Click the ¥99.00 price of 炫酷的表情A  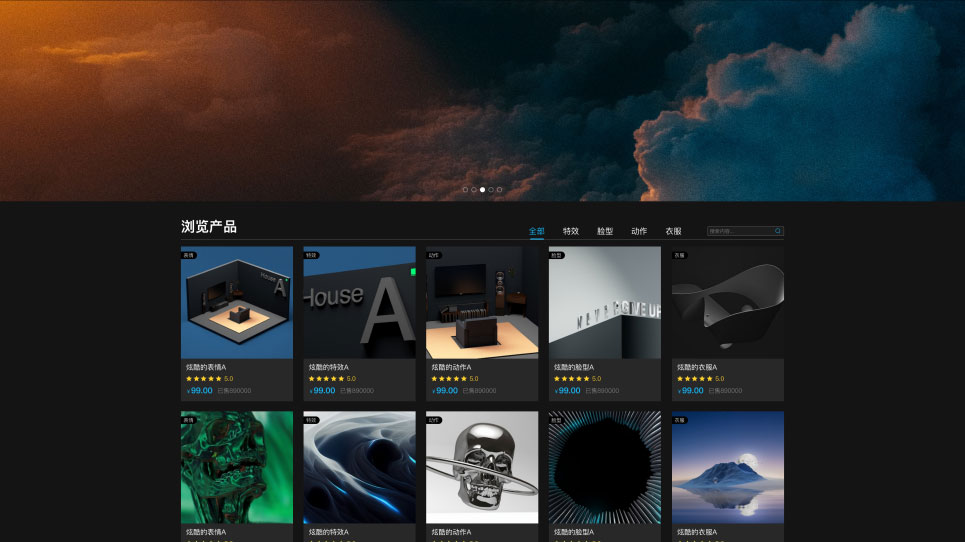[199, 391]
